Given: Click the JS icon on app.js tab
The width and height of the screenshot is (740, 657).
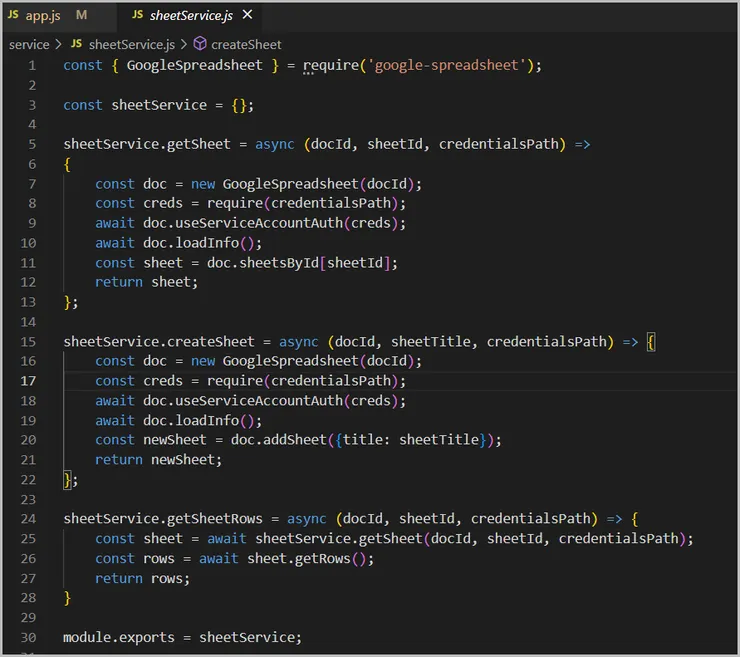Looking at the screenshot, I should (13, 15).
